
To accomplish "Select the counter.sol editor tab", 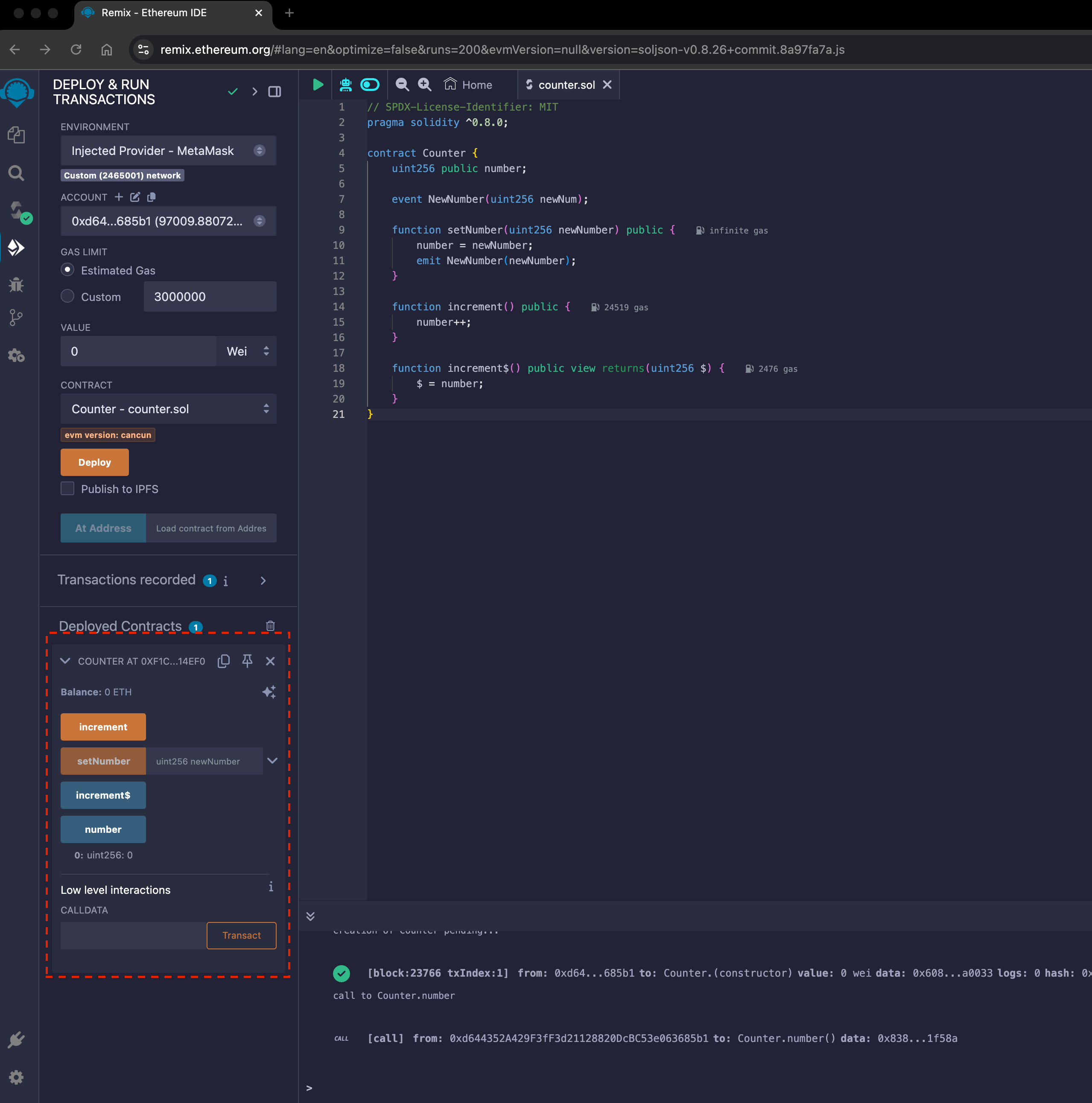I will click(565, 85).
